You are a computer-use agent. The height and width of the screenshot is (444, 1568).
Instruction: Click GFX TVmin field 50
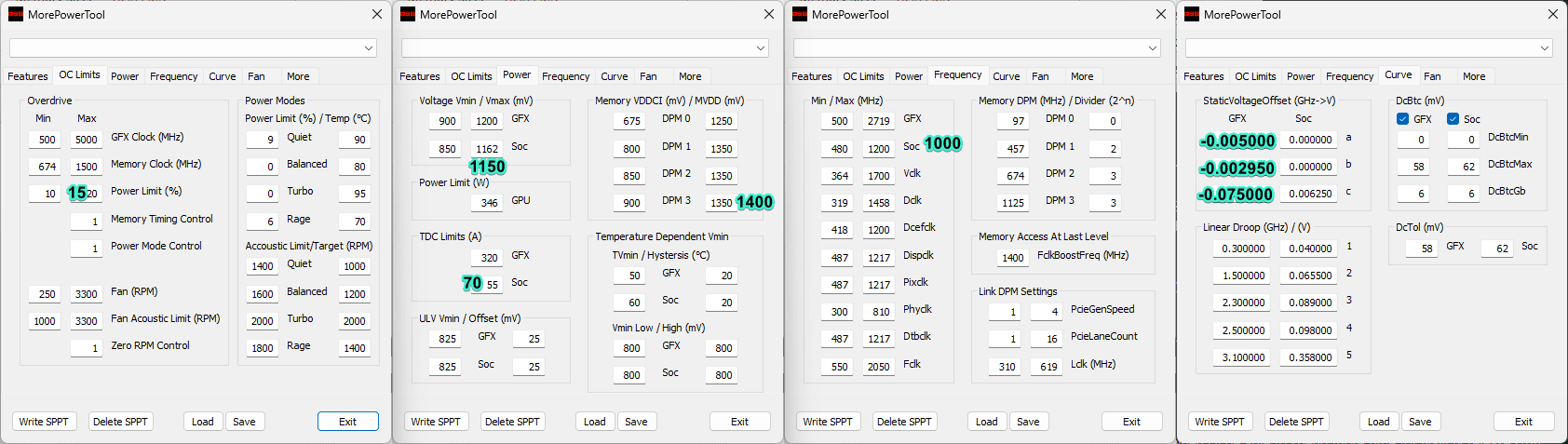point(629,276)
